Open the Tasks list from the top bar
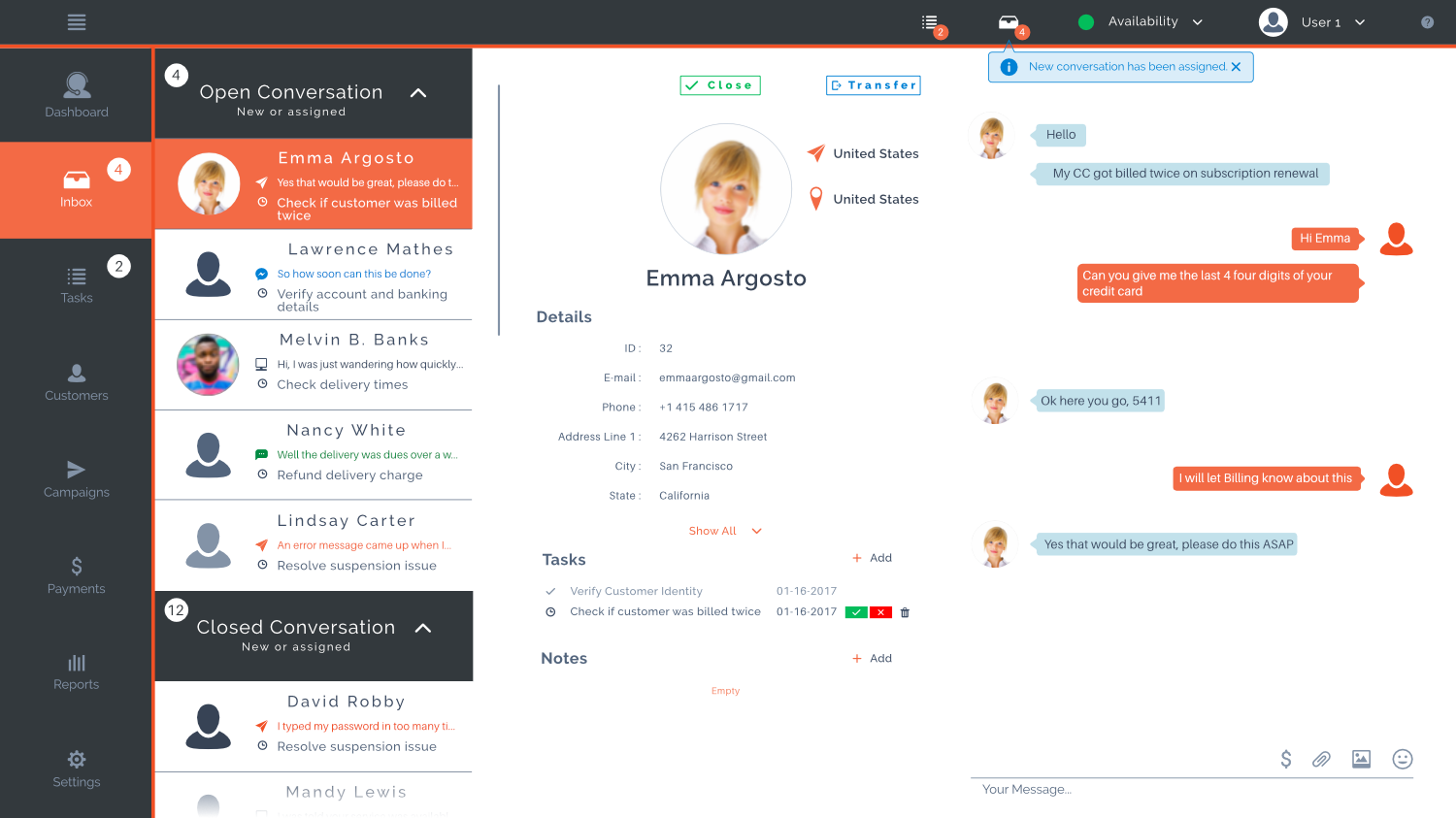 (928, 21)
